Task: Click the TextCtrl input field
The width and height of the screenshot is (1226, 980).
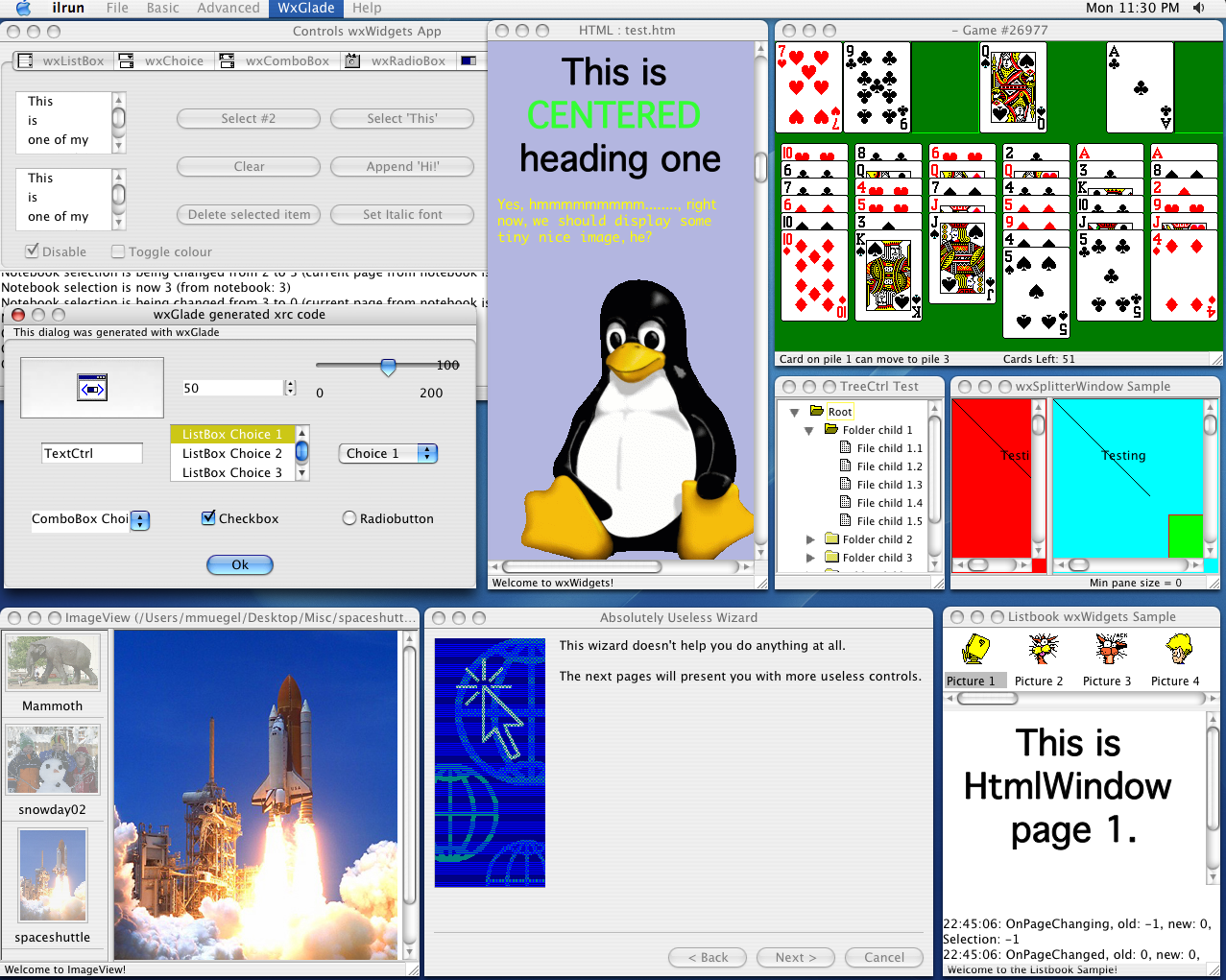Action: tap(92, 453)
